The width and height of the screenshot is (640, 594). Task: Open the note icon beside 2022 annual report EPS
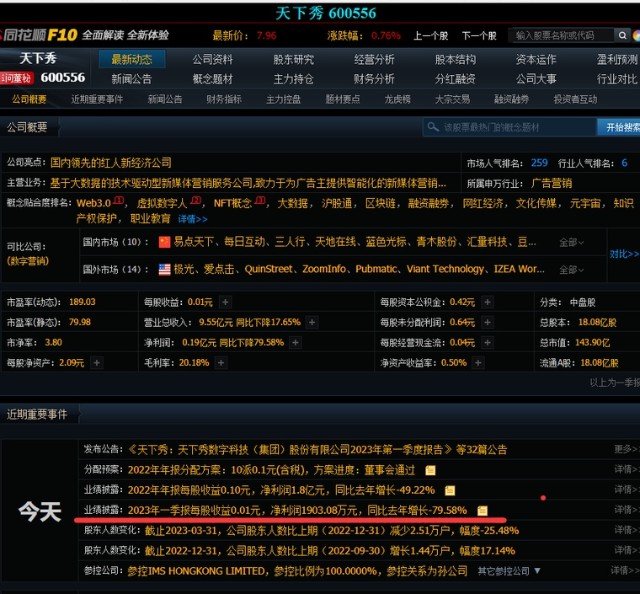coord(450,490)
